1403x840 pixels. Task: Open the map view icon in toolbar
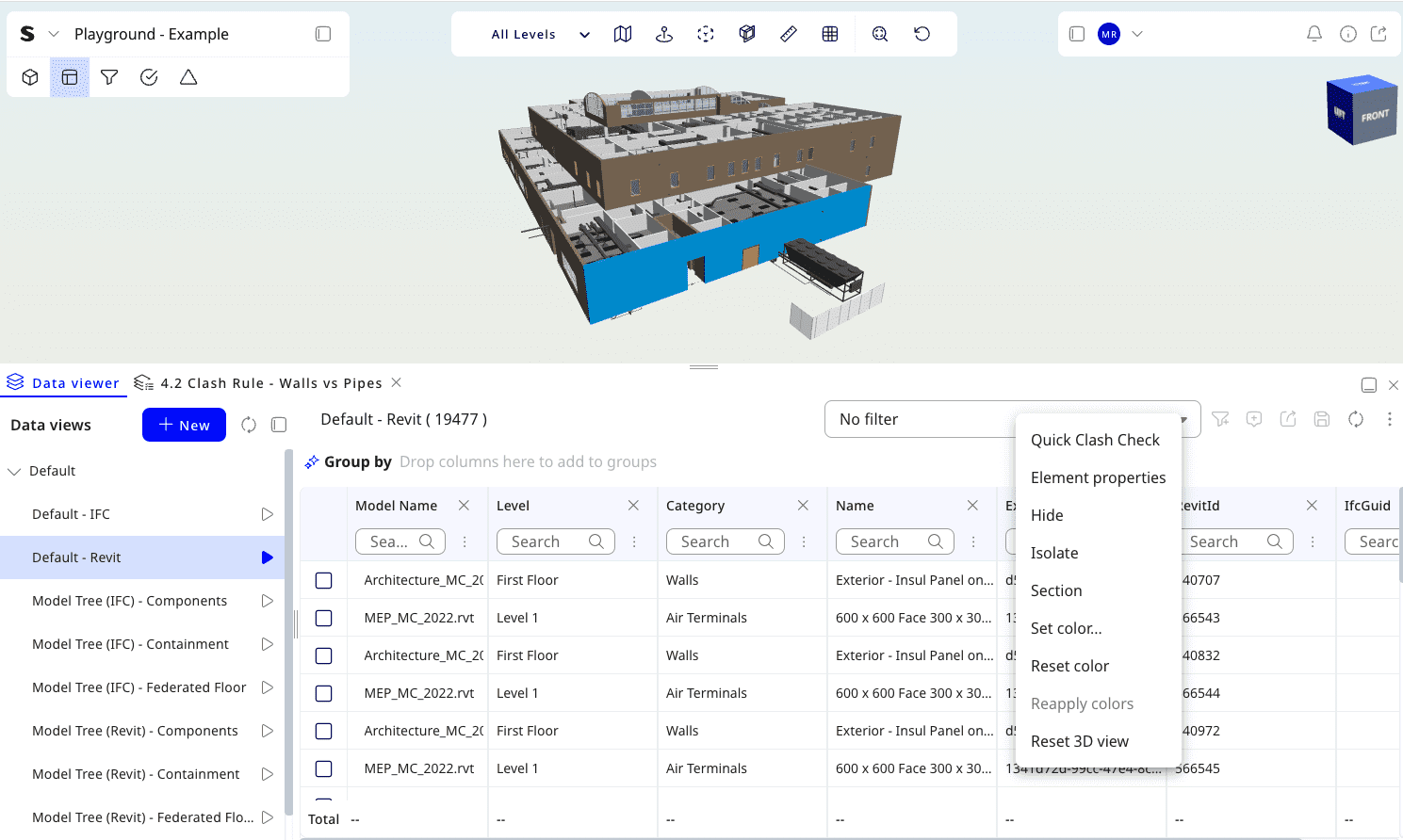pos(623,34)
